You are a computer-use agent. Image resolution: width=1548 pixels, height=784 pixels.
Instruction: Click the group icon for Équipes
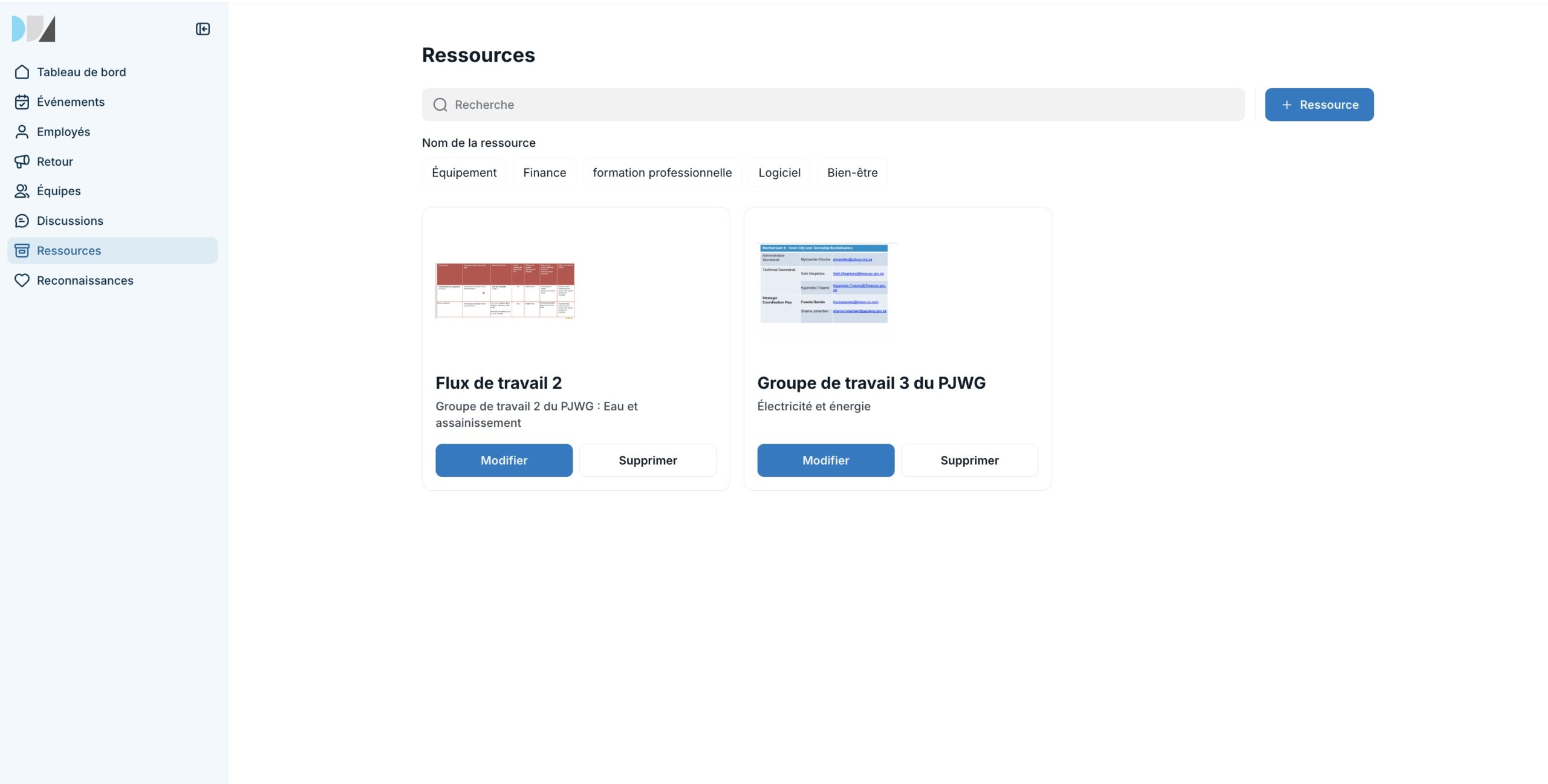click(x=22, y=191)
